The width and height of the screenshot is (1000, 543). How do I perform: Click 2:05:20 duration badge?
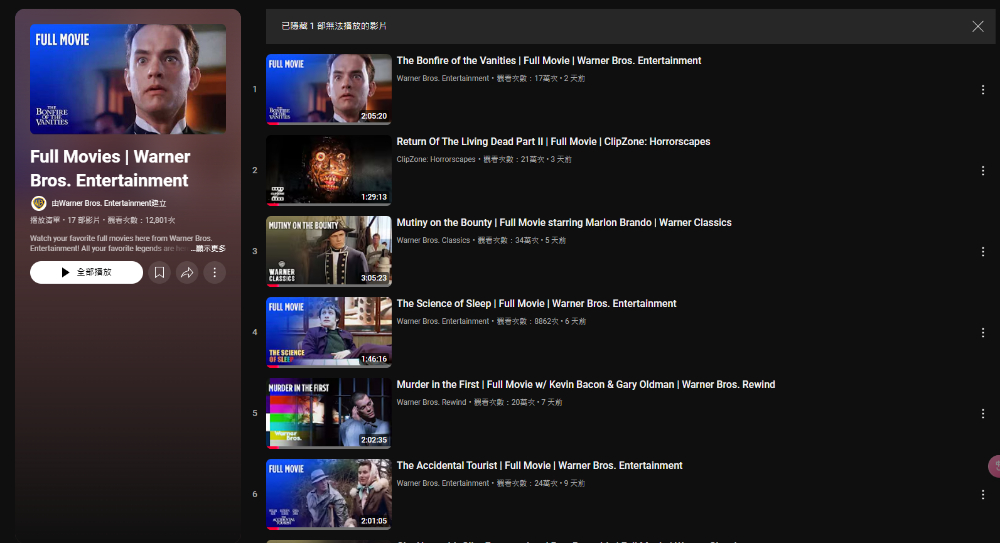(x=374, y=116)
